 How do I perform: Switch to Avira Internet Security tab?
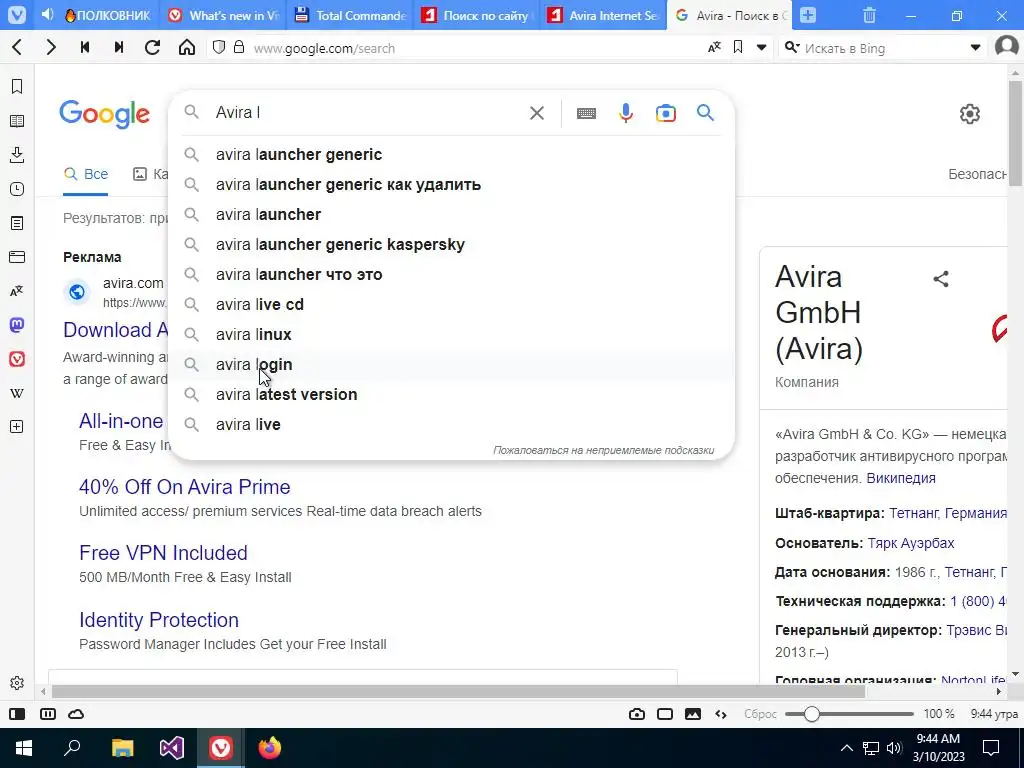pyautogui.click(x=603, y=15)
